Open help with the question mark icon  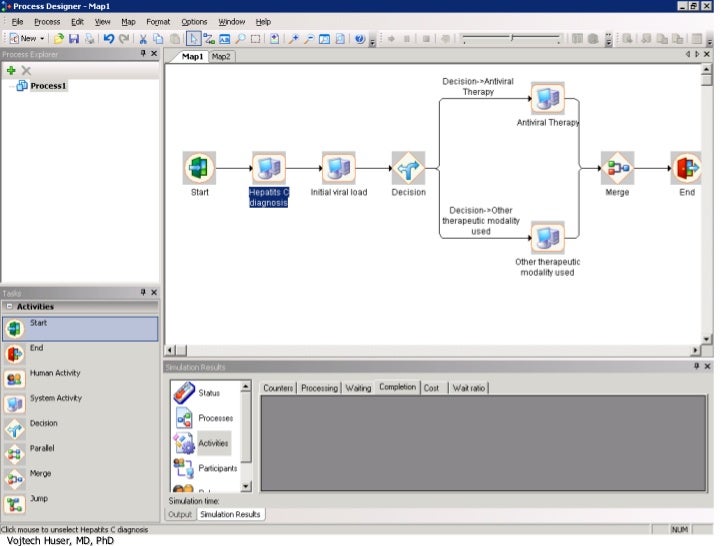(359, 39)
